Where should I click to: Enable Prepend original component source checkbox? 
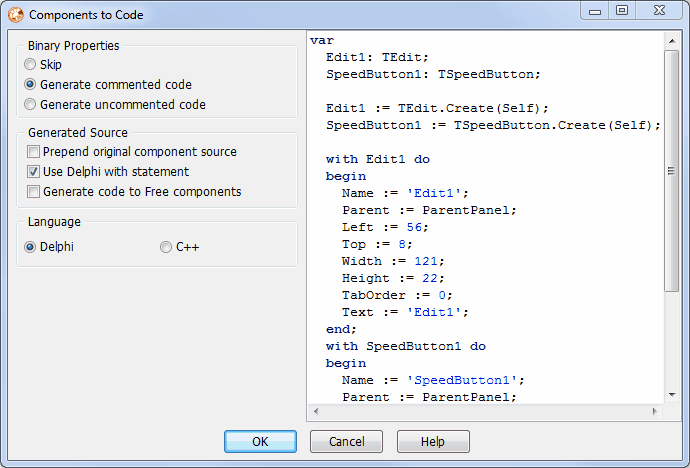(x=33, y=152)
